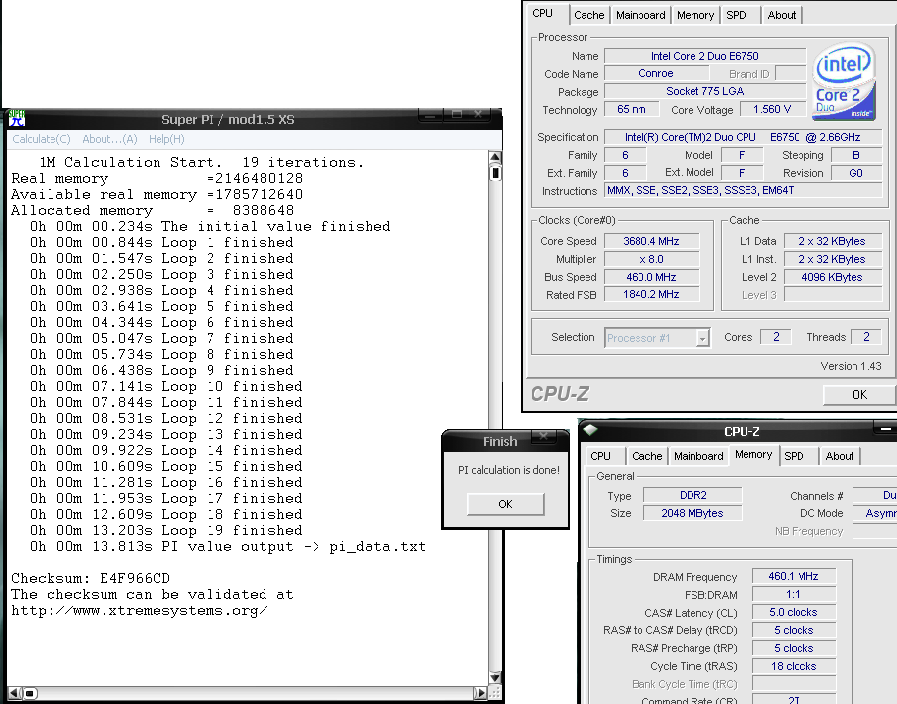Click the PI value output pi_data.txt line

228,546
